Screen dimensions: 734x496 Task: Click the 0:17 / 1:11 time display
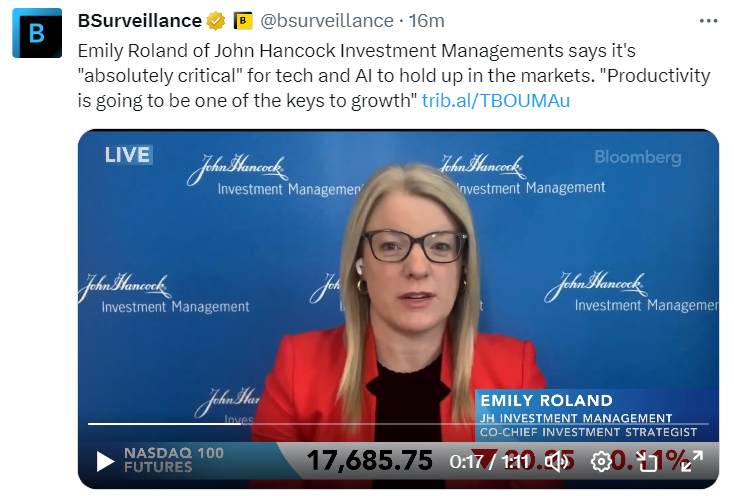(489, 462)
